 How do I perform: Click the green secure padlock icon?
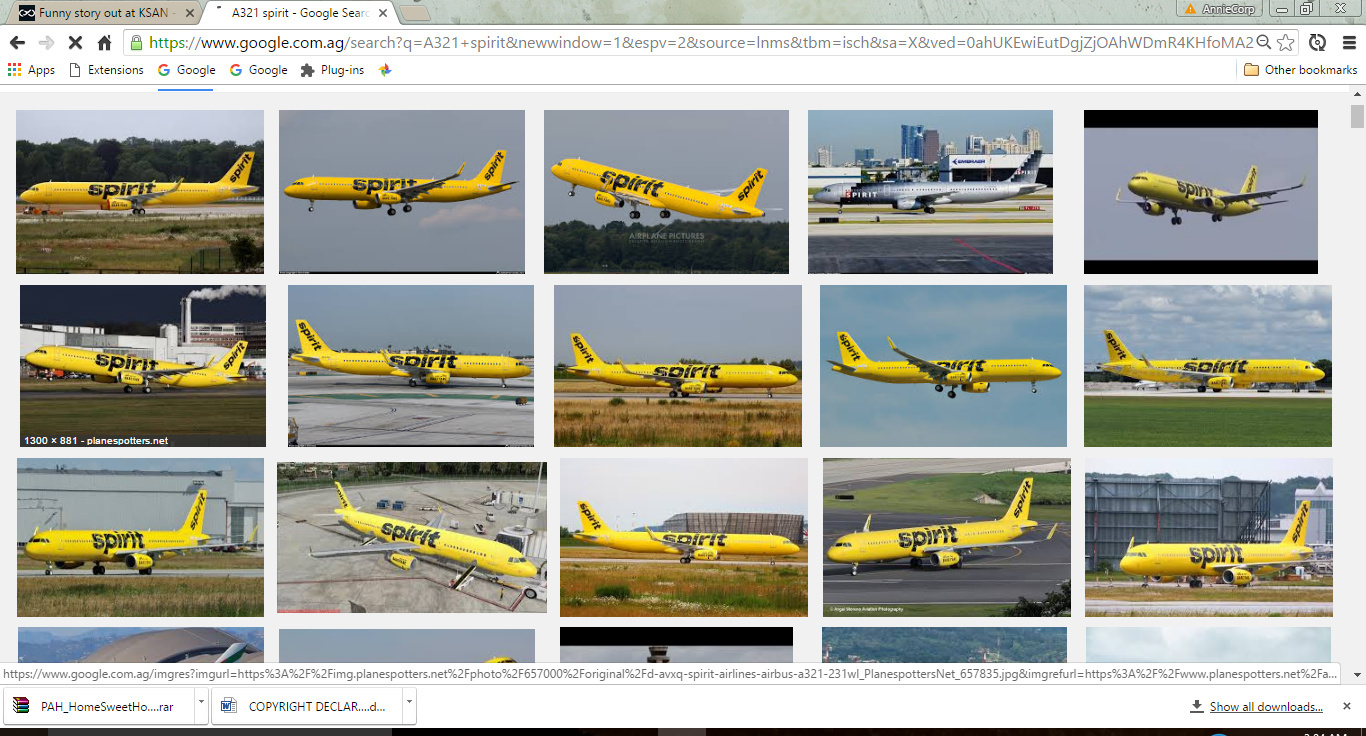click(137, 42)
